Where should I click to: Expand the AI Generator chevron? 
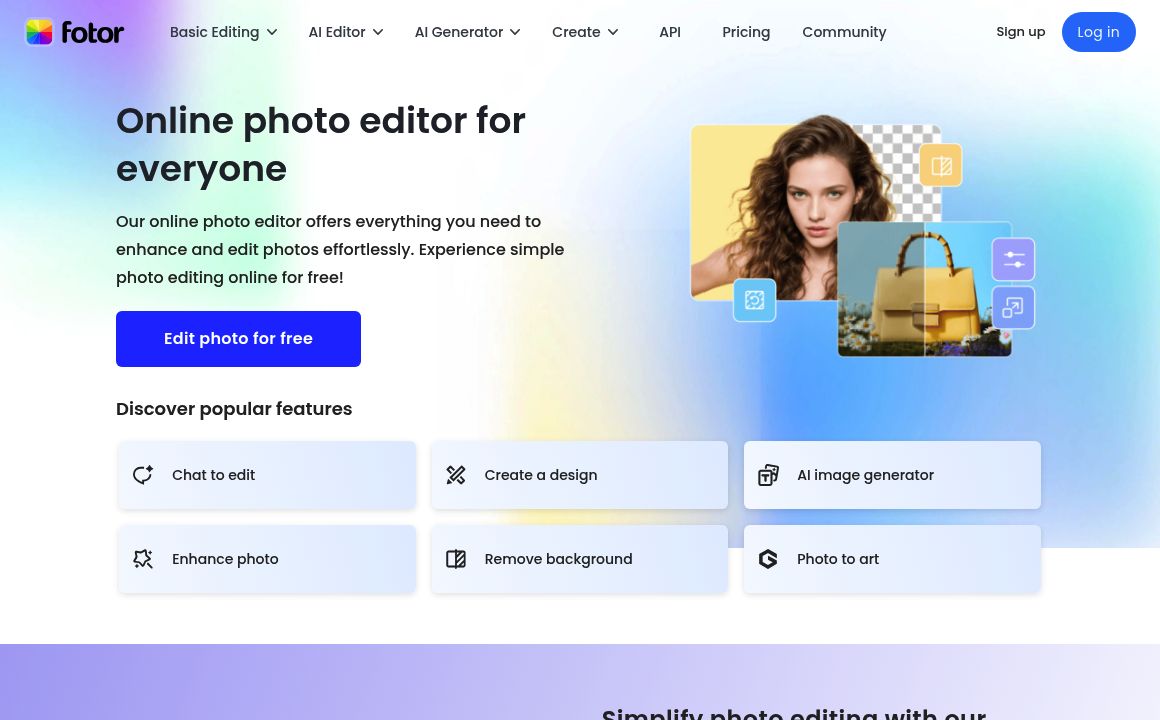tap(515, 32)
